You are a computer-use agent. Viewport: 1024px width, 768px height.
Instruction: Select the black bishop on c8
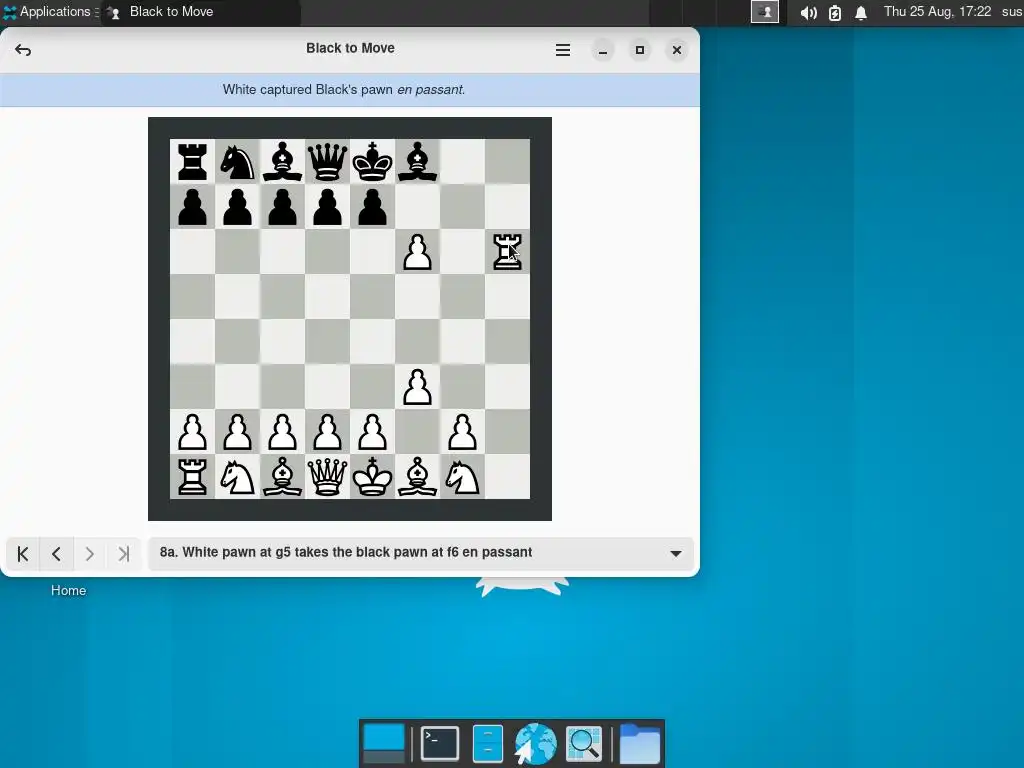pos(282,162)
